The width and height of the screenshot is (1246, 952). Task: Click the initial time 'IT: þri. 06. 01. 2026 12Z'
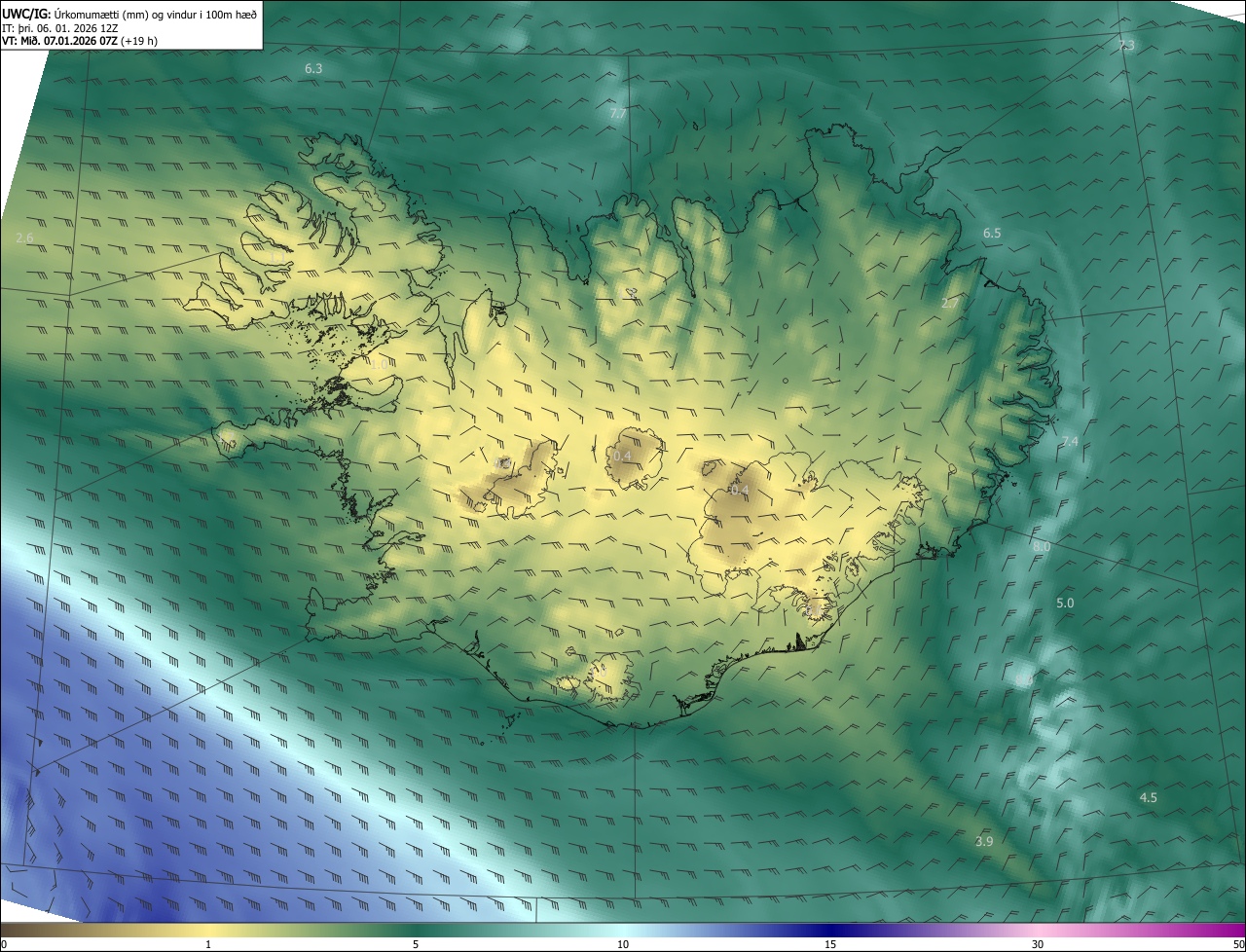(60, 28)
